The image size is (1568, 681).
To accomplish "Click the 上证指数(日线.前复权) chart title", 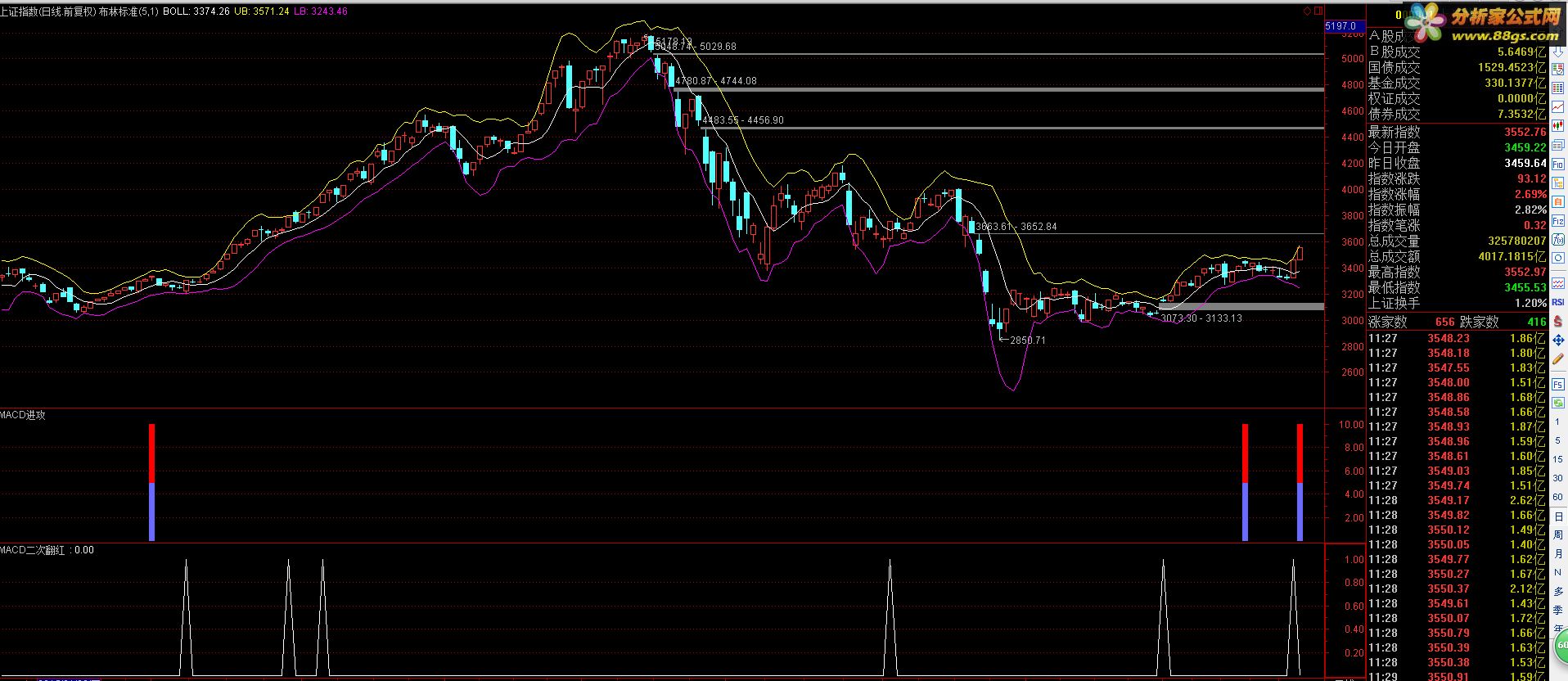I will pos(47,11).
